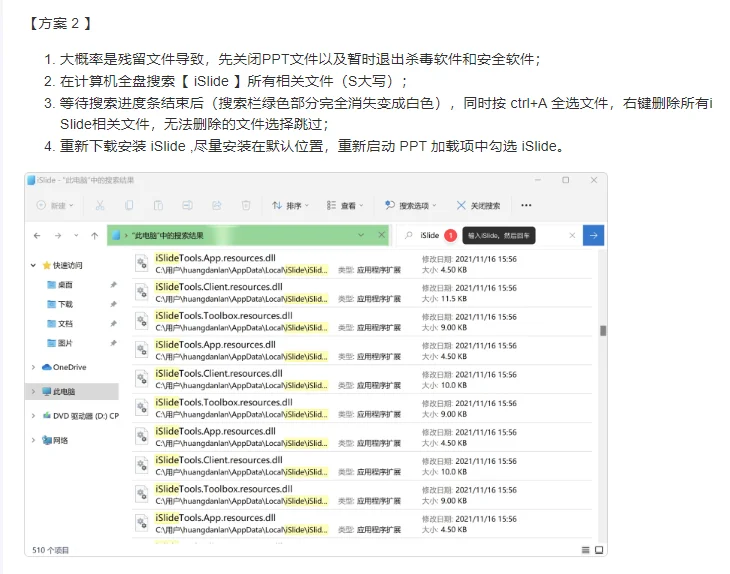Switch to details view icon in status bar
The image size is (730, 574).
click(586, 550)
